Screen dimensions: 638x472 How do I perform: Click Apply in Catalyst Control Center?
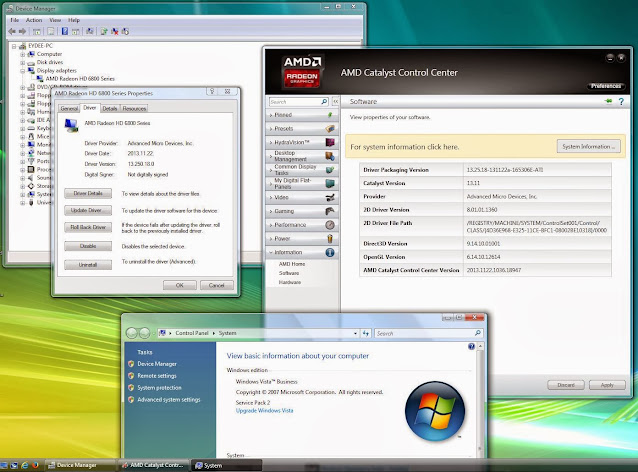pyautogui.click(x=607, y=385)
